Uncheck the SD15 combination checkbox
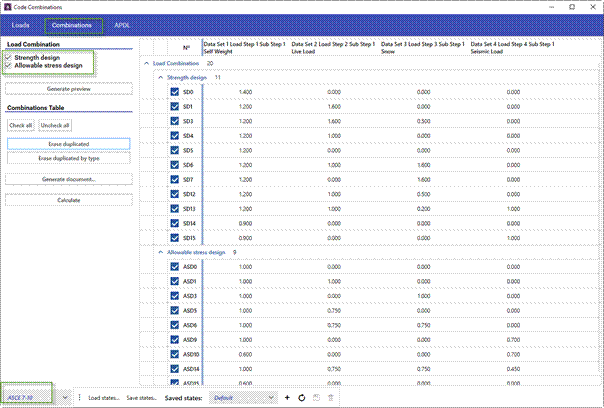This screenshot has width=604, height=408. pyautogui.click(x=174, y=238)
